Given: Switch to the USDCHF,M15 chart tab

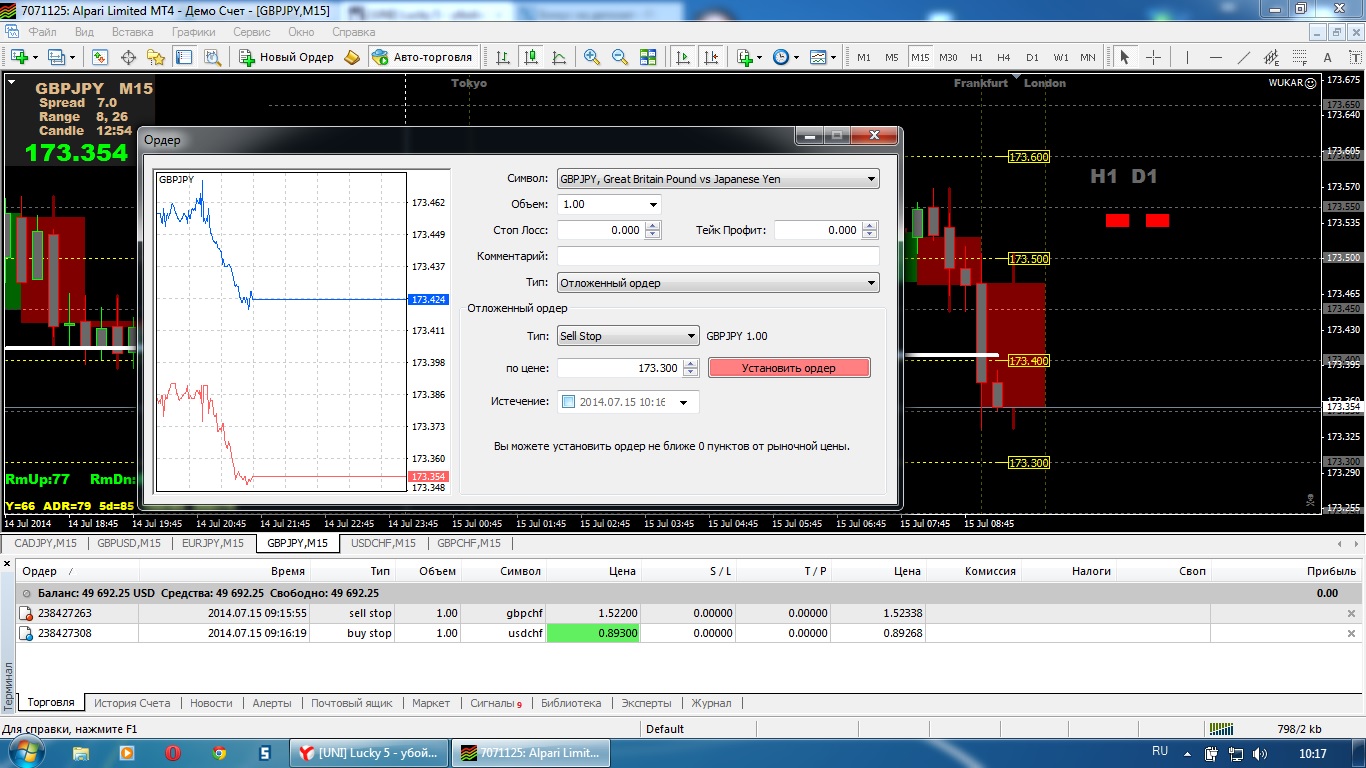Looking at the screenshot, I should [382, 543].
